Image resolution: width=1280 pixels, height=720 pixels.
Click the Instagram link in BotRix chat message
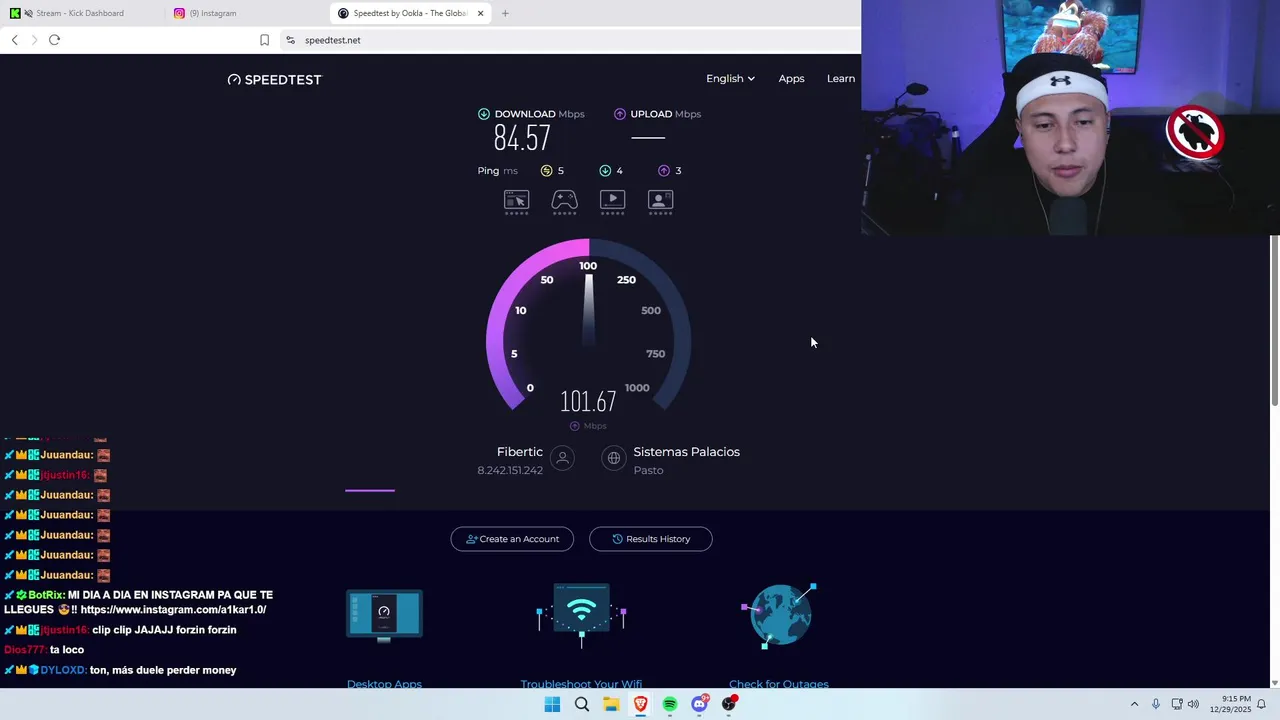(x=173, y=610)
